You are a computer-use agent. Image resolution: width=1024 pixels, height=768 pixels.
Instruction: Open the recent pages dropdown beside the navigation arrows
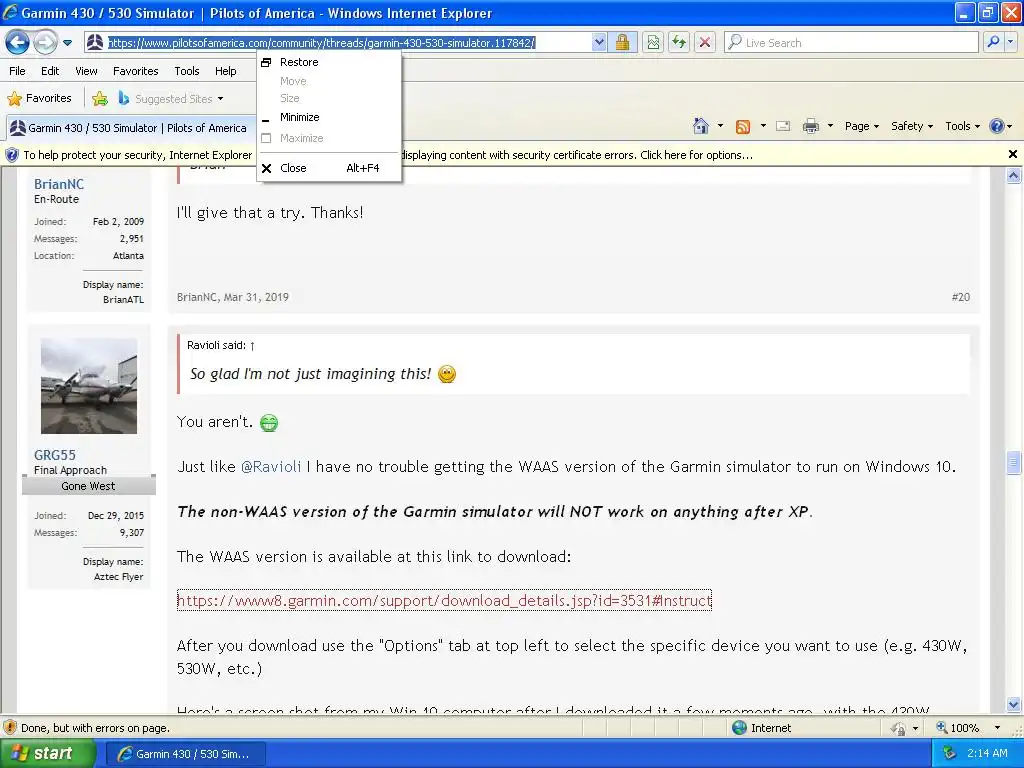pos(67,43)
